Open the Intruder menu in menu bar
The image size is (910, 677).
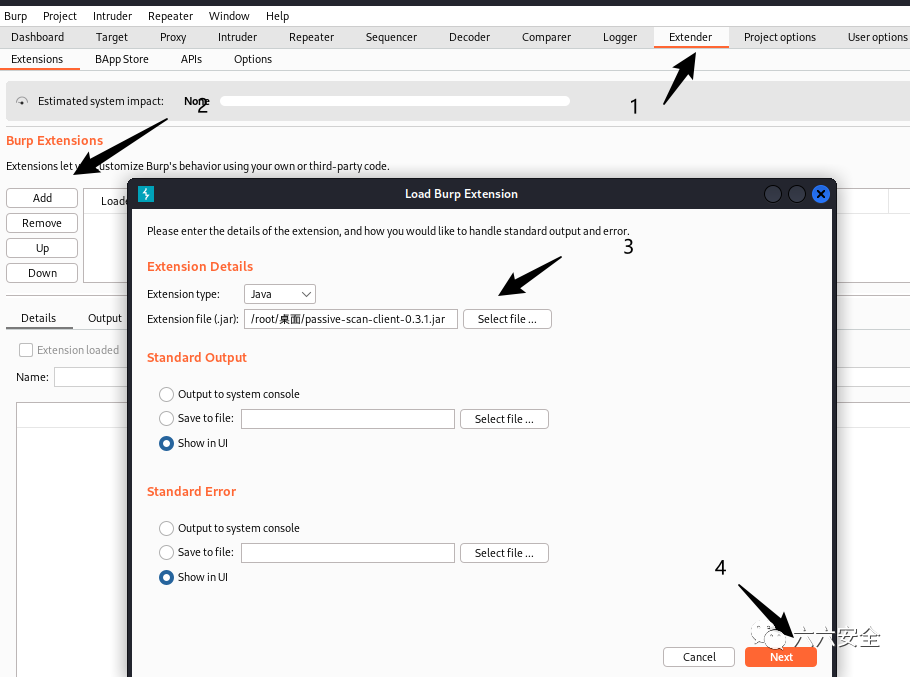[112, 16]
